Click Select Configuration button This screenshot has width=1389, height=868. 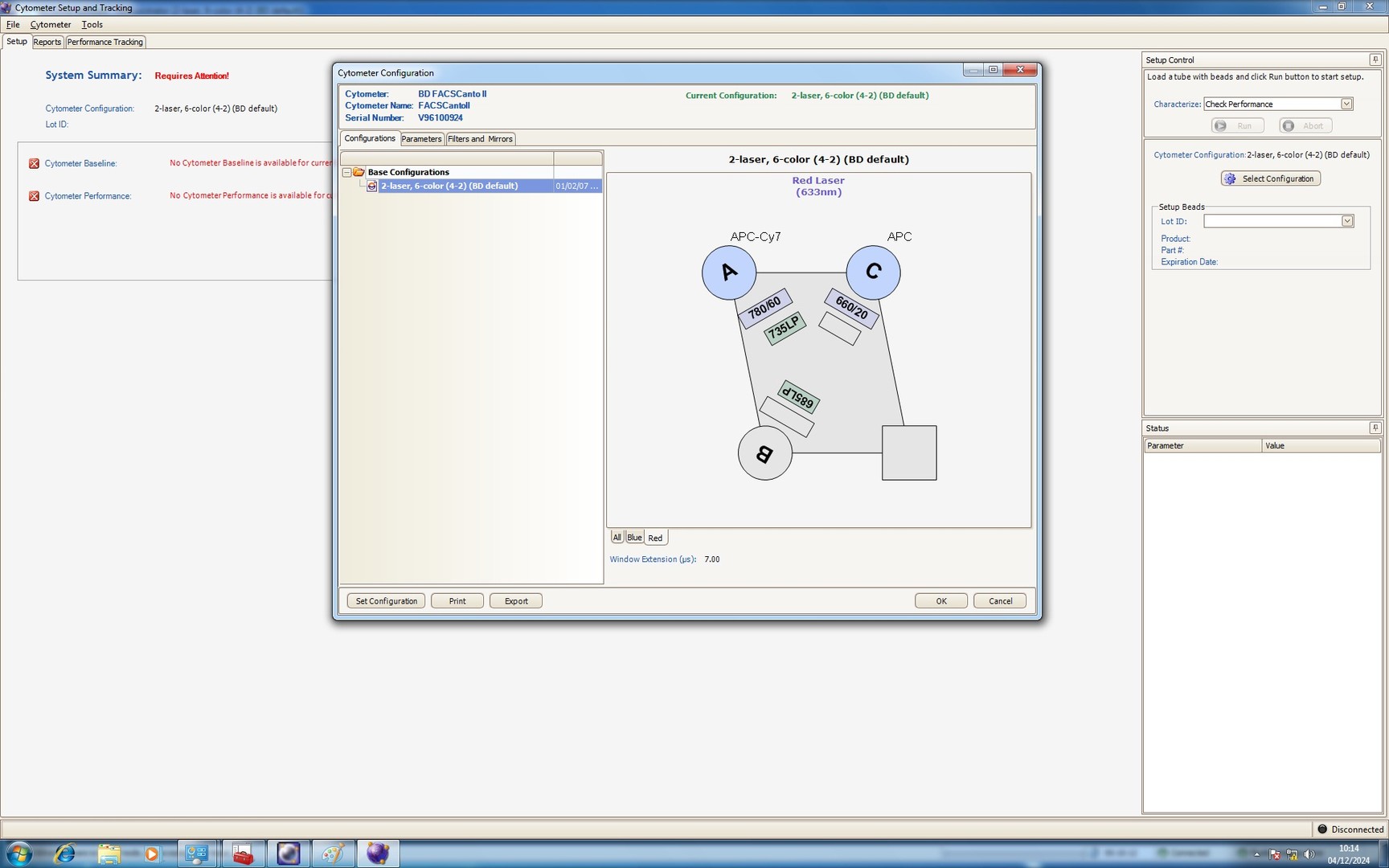1271,178
